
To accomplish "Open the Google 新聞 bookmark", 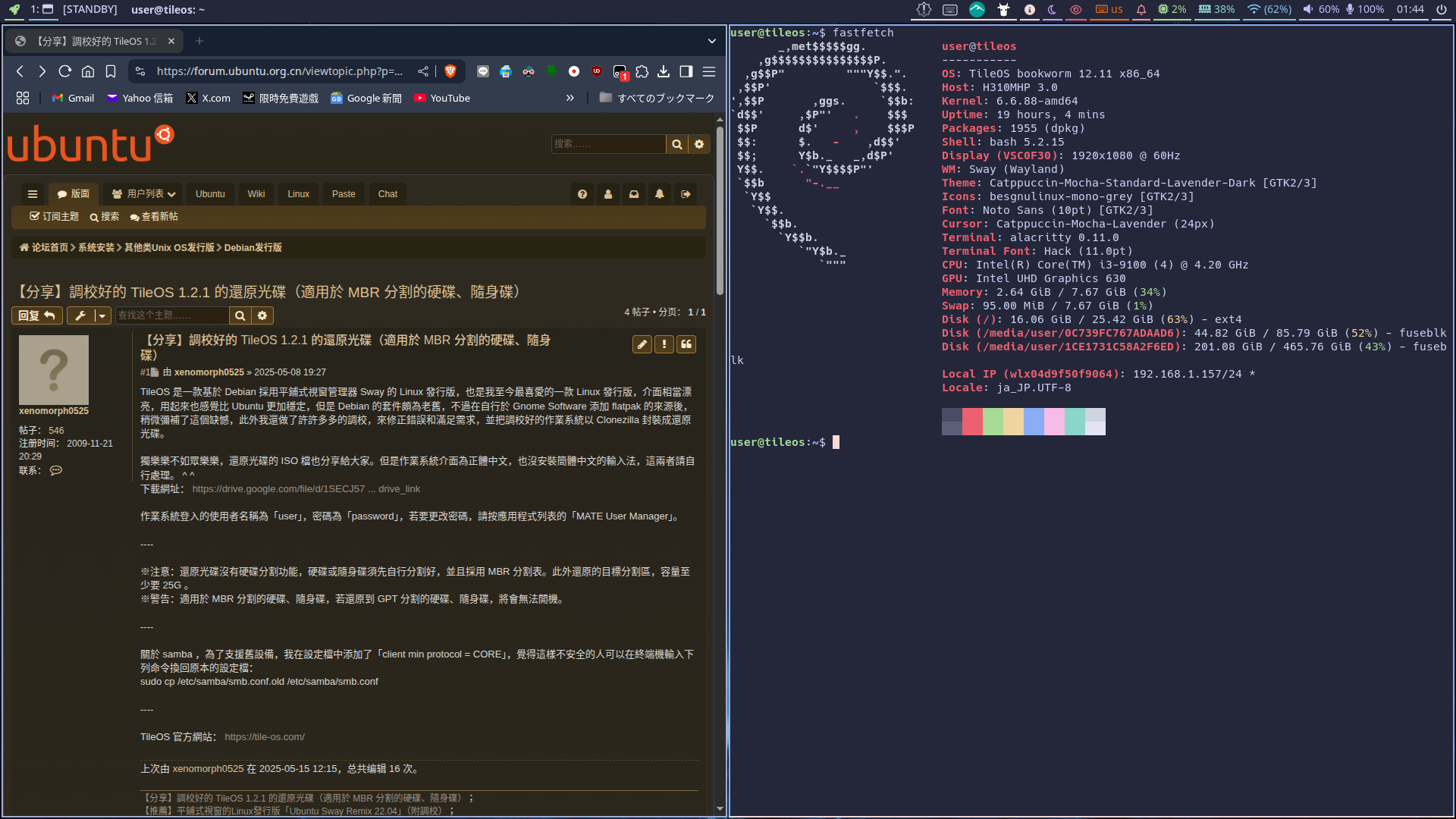I will 366,98.
